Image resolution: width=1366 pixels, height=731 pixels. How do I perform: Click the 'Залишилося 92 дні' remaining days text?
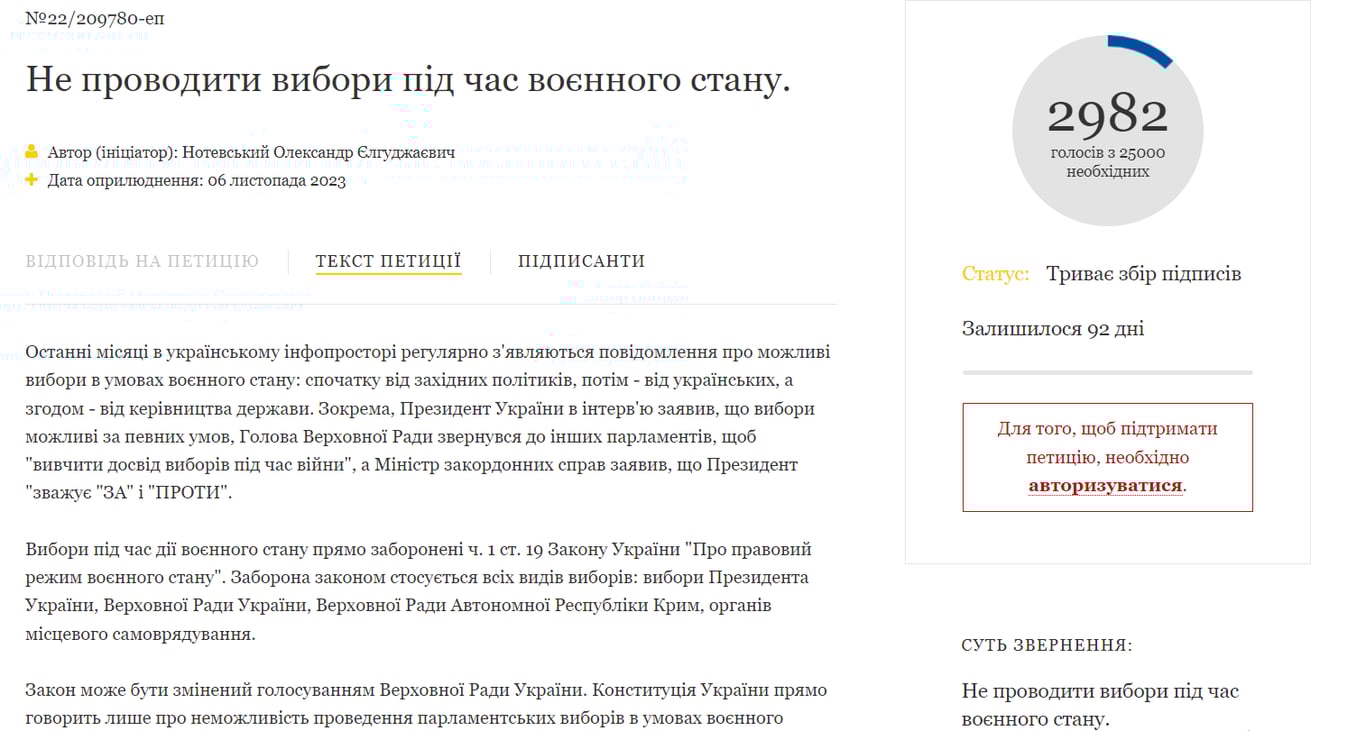point(1052,329)
